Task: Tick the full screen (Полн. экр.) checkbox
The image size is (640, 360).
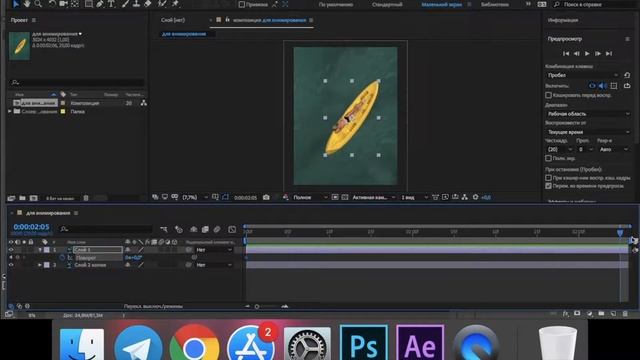Action: click(549, 158)
